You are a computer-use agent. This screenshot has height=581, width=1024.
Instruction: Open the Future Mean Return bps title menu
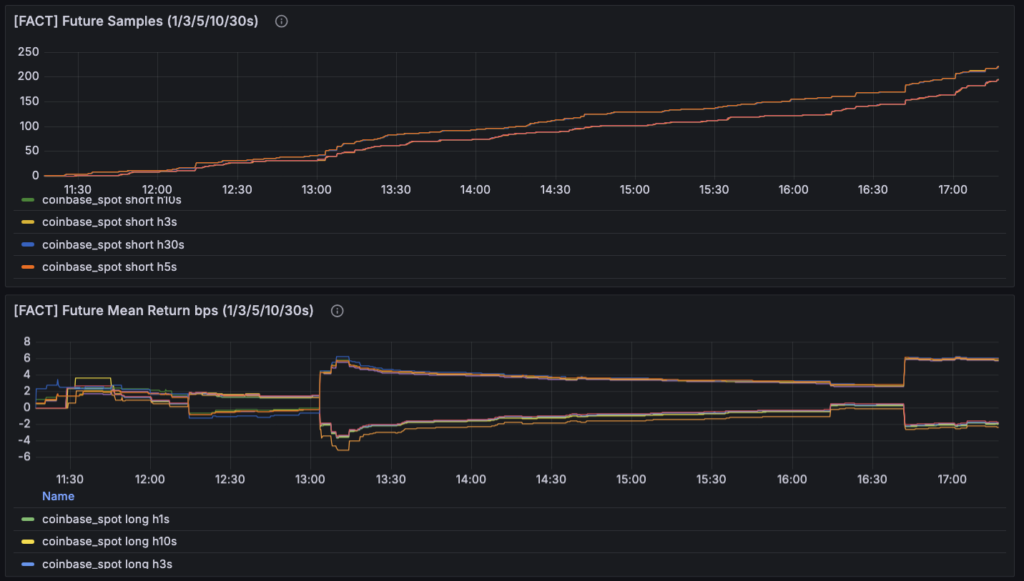tap(163, 311)
